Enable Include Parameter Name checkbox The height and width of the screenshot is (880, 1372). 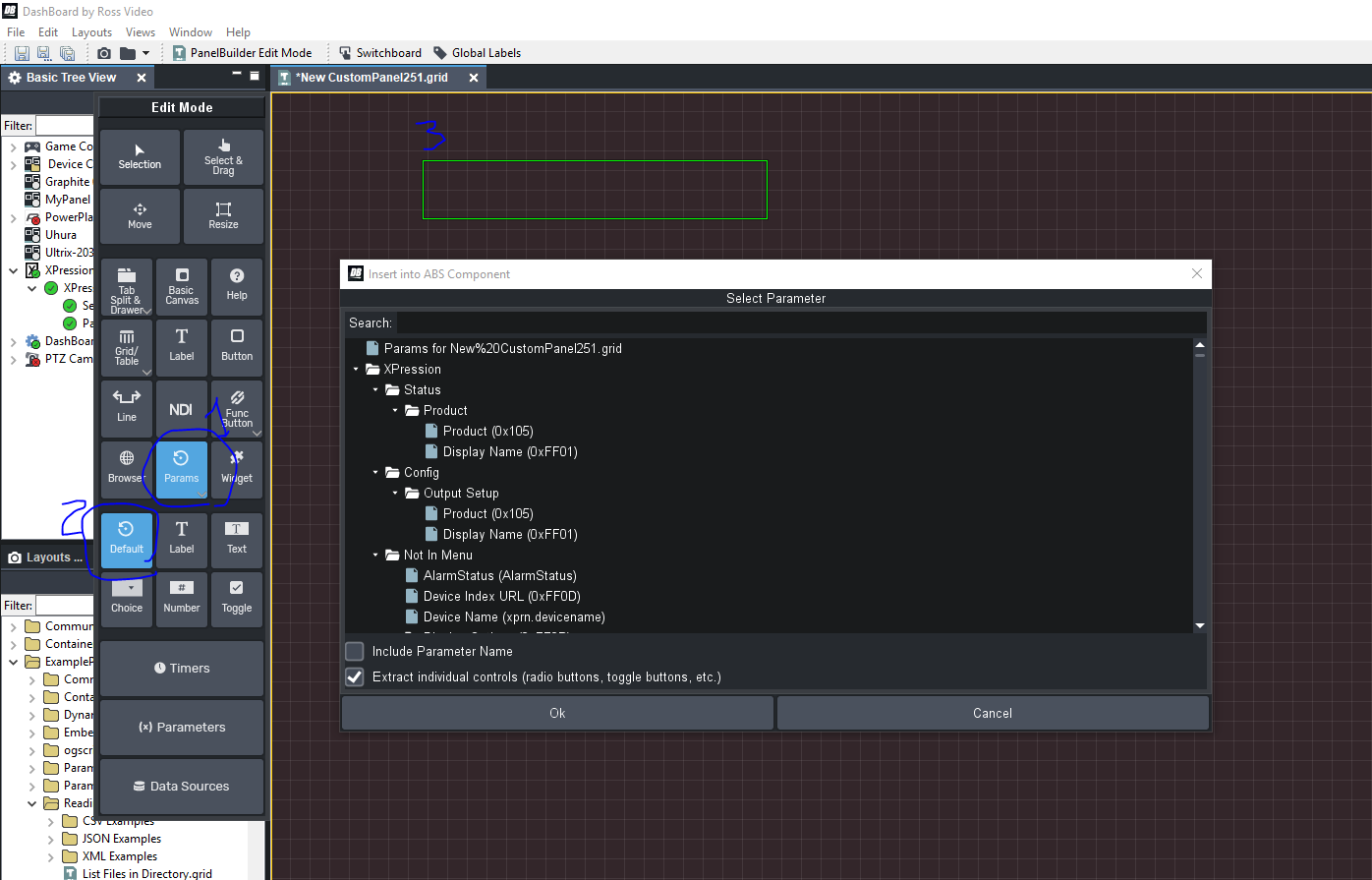tap(355, 651)
